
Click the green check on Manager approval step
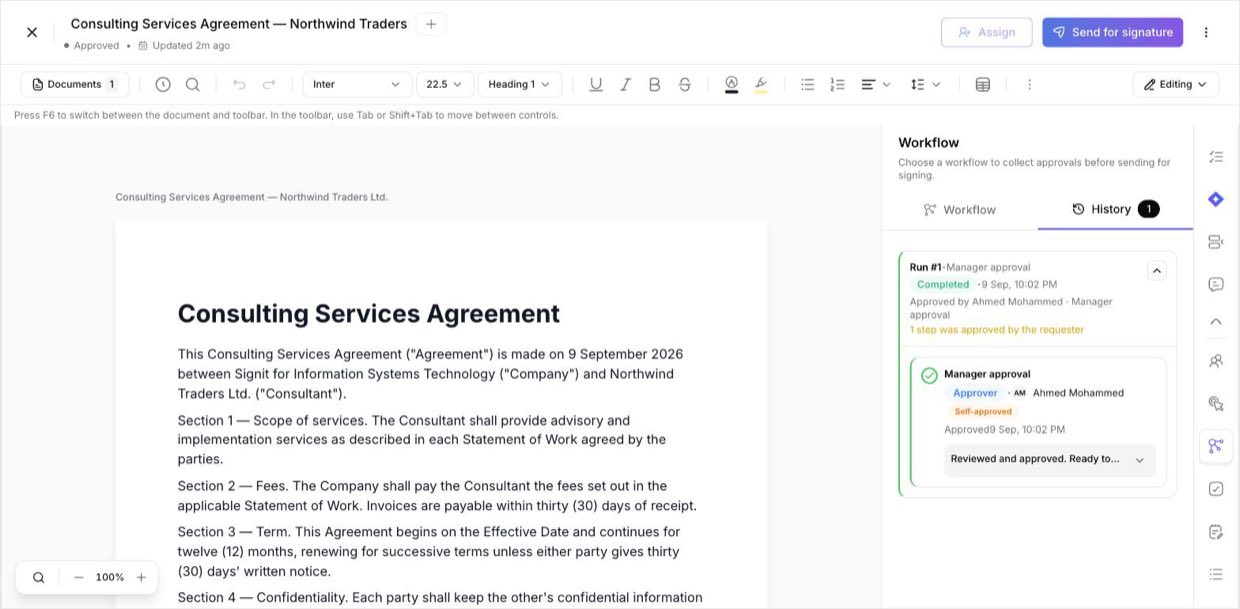pos(929,375)
